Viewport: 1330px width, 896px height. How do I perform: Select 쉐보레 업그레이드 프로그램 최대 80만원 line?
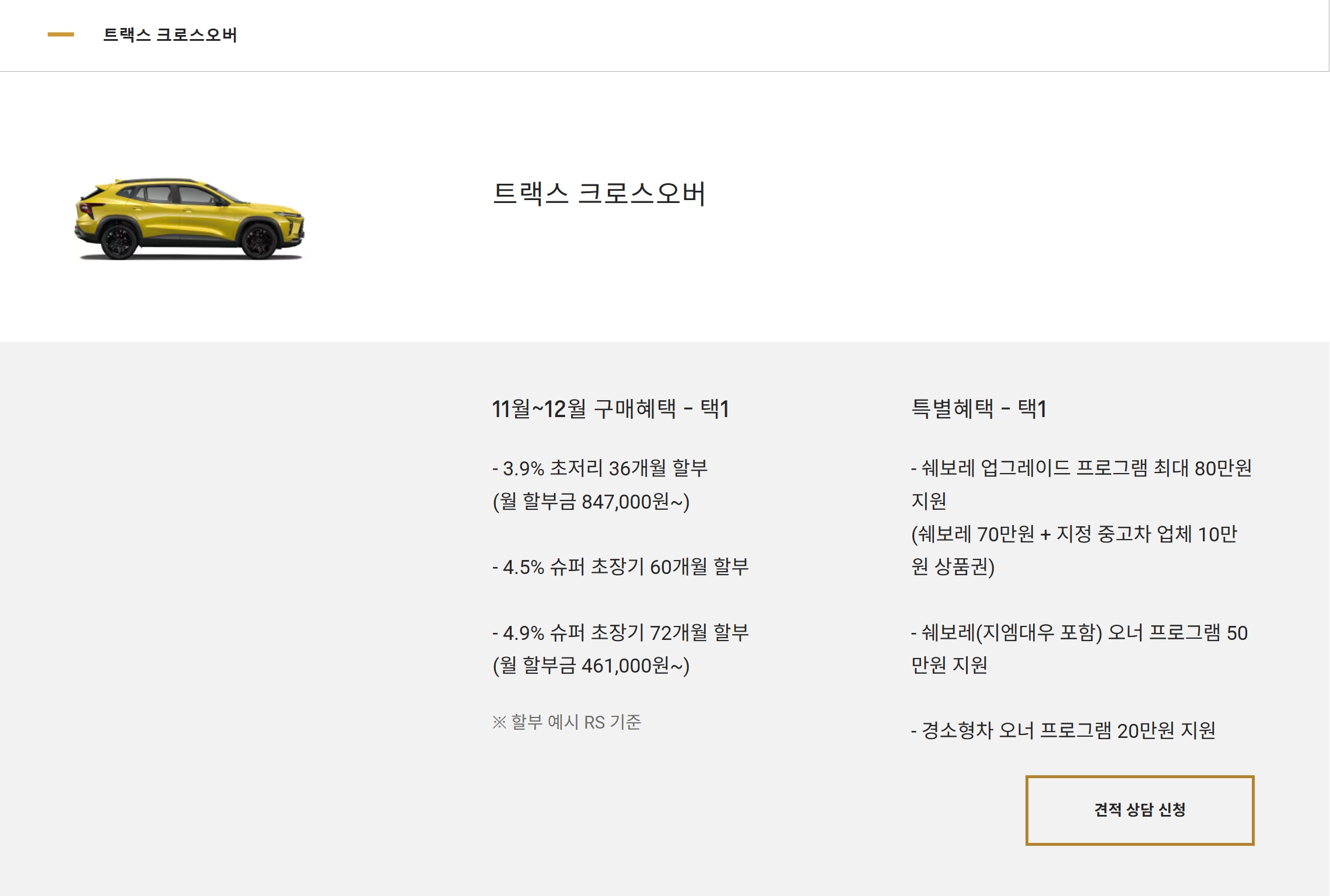tap(1081, 468)
